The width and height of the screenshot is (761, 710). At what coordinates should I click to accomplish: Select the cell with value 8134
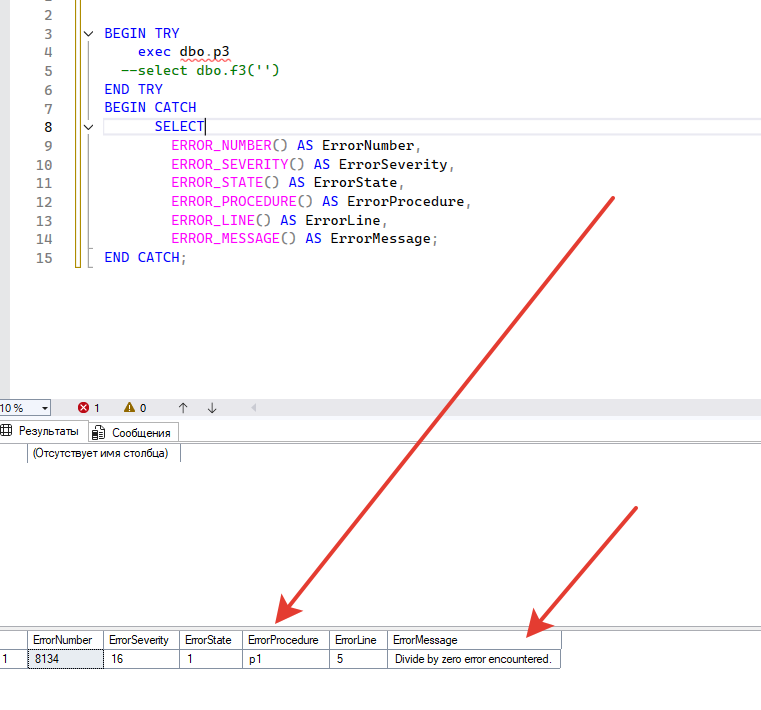[x=65, y=659]
